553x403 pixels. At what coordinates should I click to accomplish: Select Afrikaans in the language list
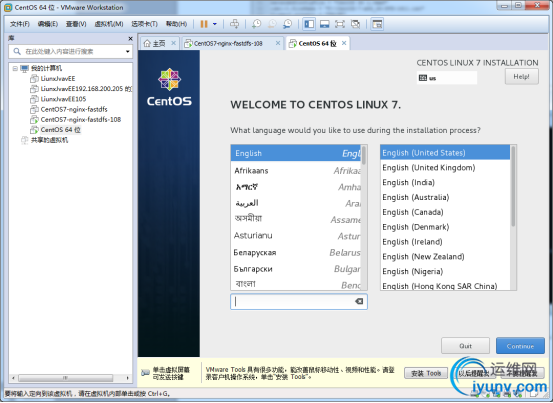click(296, 171)
